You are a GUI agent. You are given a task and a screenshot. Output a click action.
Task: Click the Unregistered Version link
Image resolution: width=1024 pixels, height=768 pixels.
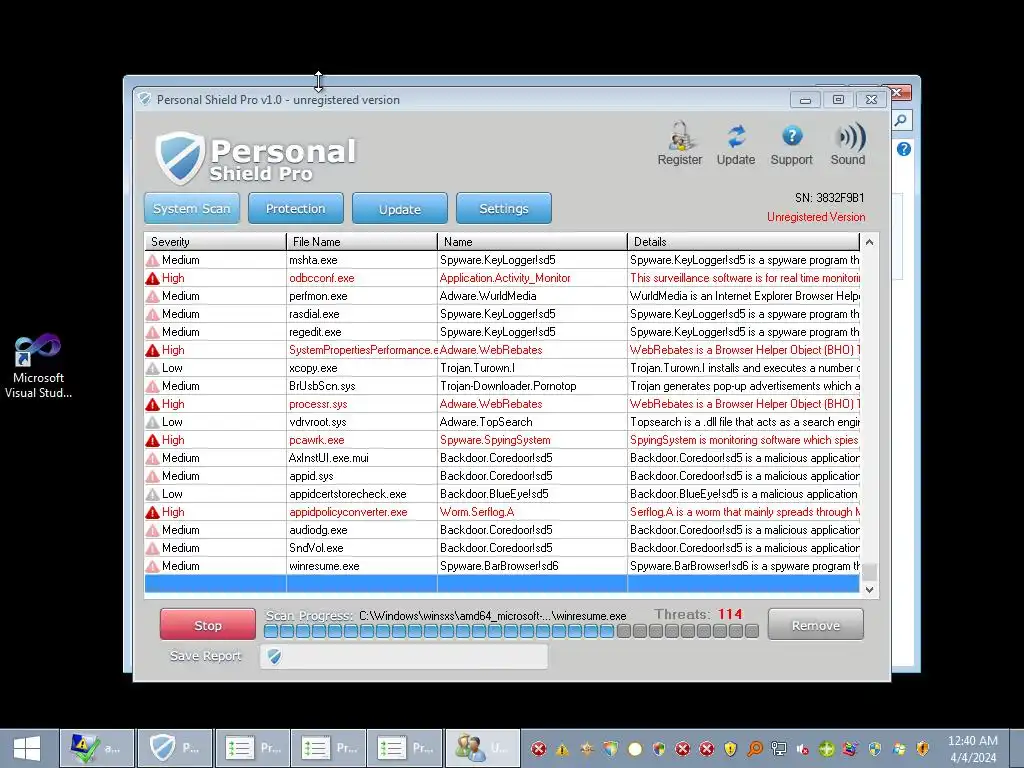(x=816, y=217)
